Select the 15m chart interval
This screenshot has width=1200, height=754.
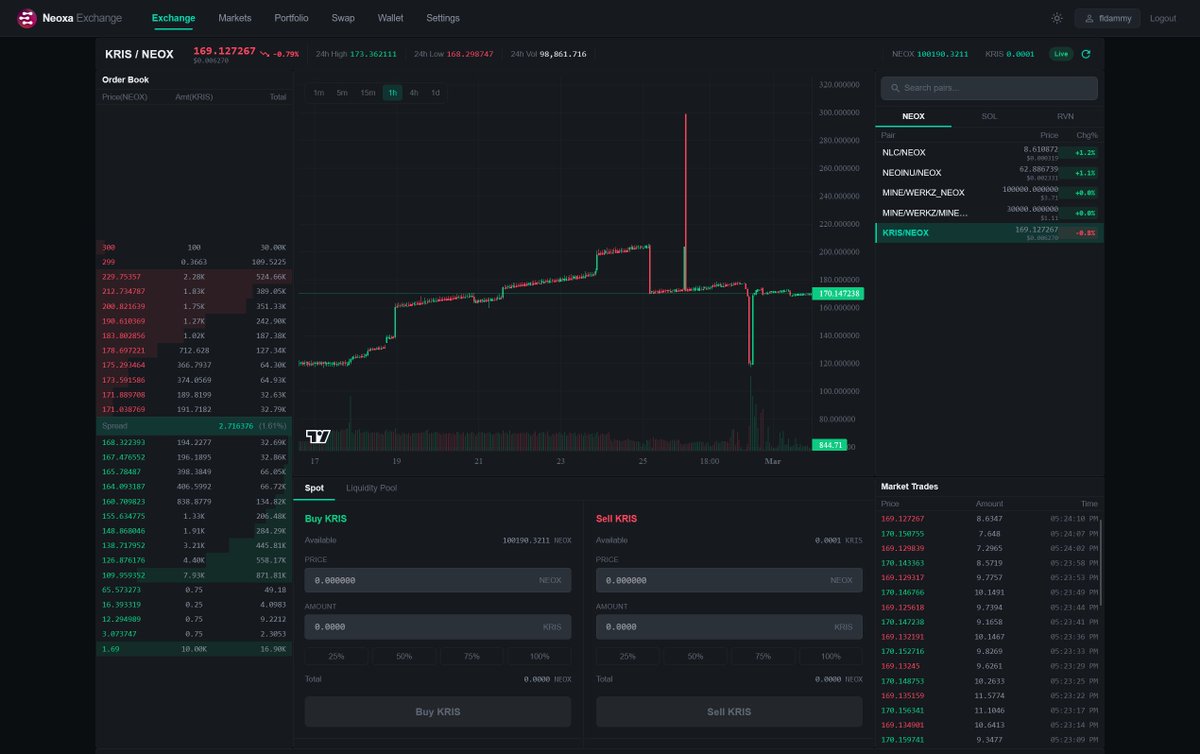point(368,93)
